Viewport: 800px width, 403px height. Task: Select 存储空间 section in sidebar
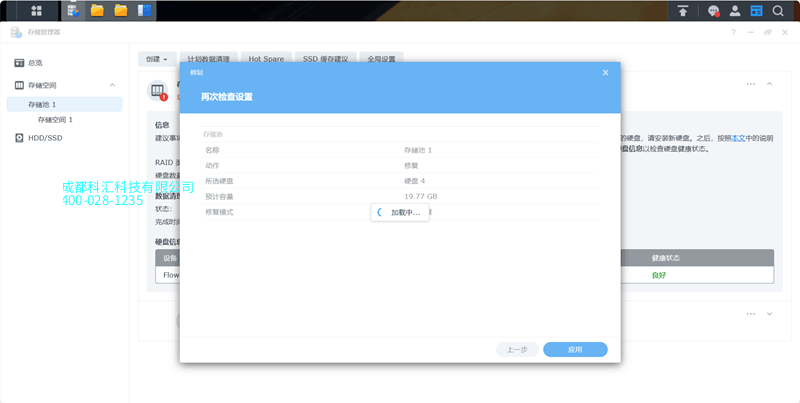(42, 85)
